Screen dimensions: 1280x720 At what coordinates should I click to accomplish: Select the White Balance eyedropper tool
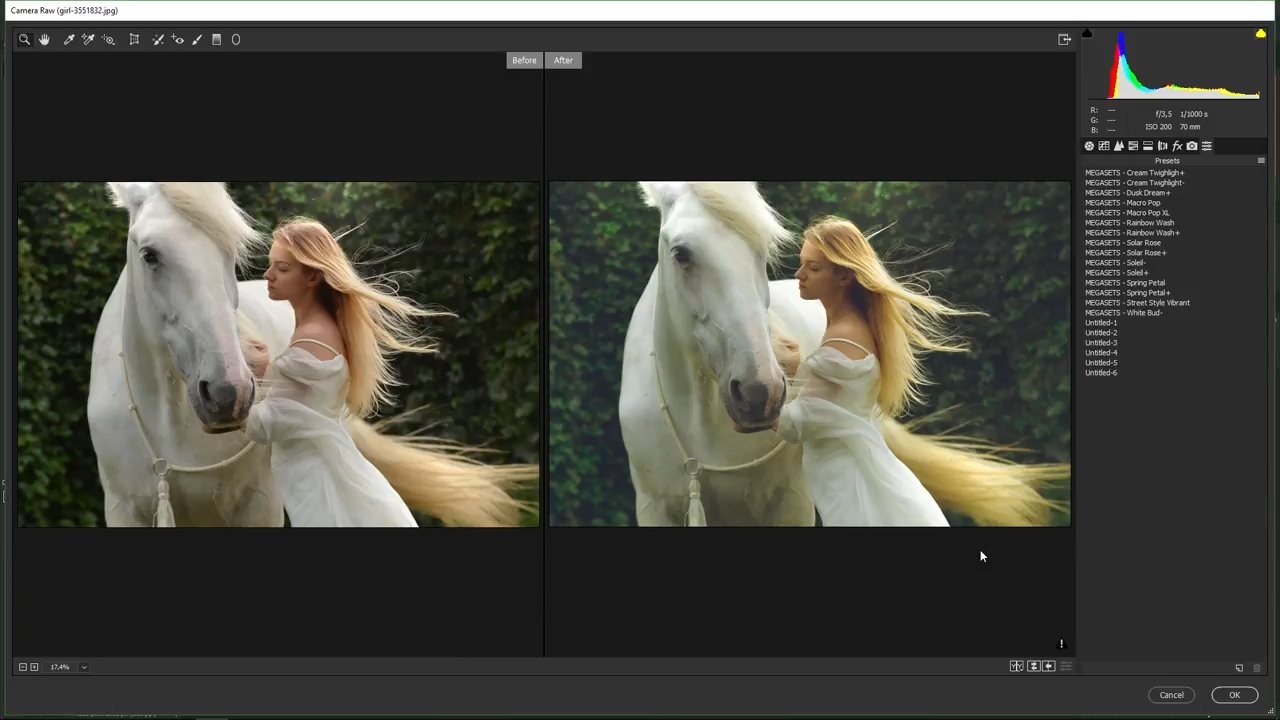69,40
